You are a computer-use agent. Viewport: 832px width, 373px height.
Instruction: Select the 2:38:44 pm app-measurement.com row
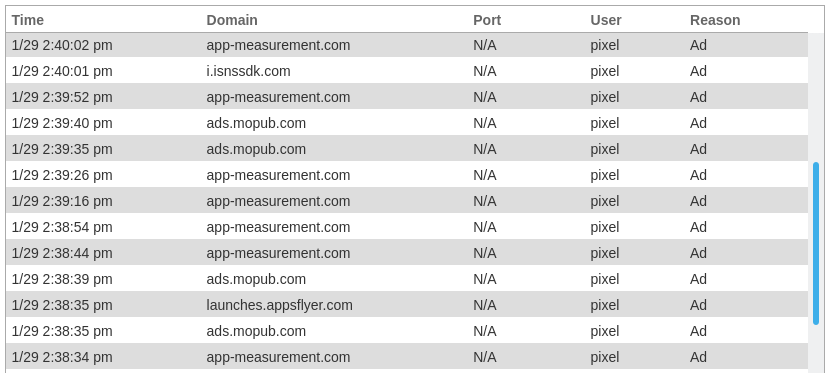point(407,253)
